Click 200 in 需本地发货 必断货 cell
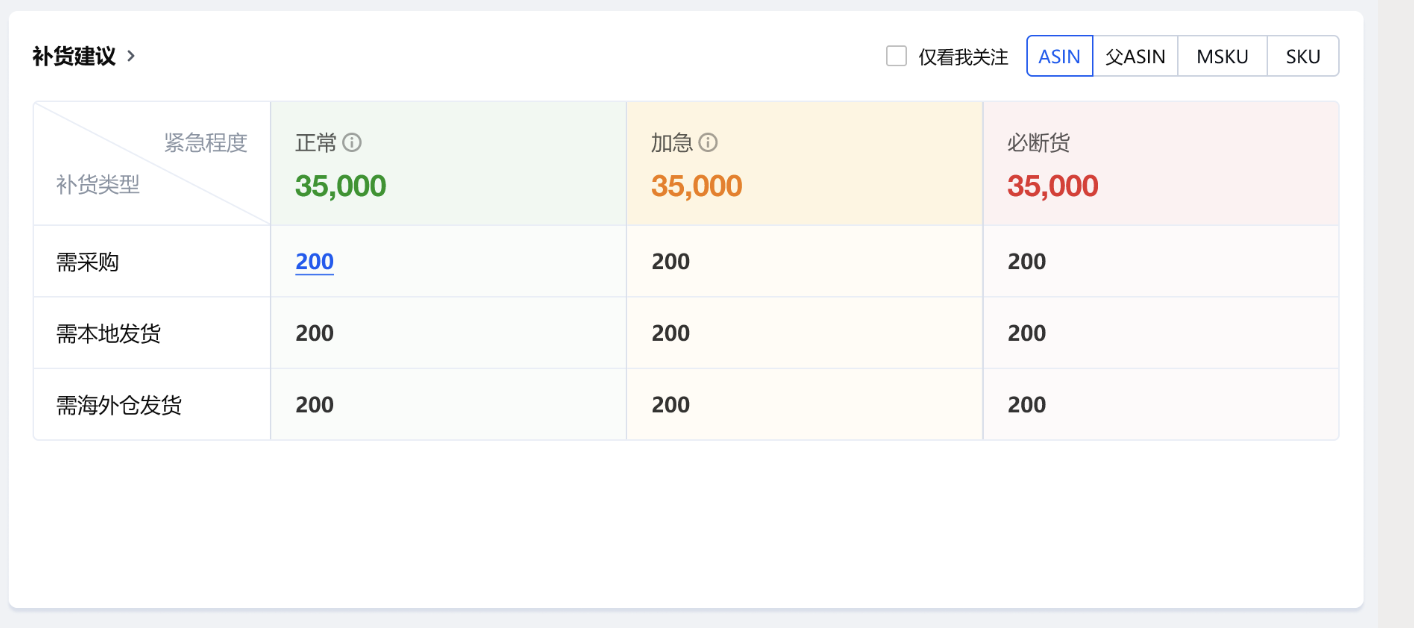 [1026, 333]
